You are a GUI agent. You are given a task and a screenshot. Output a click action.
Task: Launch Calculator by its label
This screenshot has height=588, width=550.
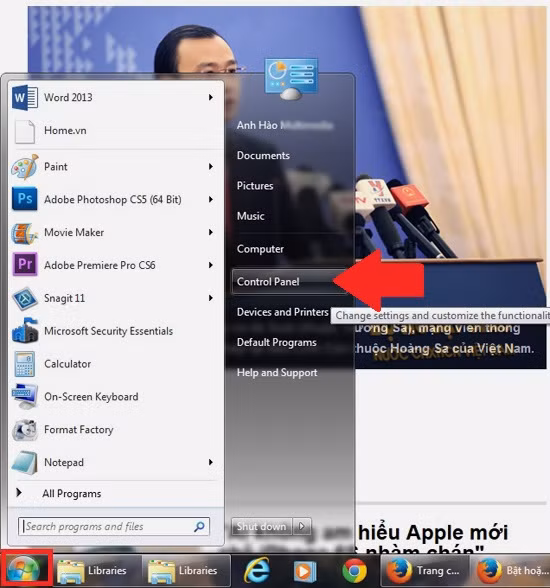[x=67, y=364]
